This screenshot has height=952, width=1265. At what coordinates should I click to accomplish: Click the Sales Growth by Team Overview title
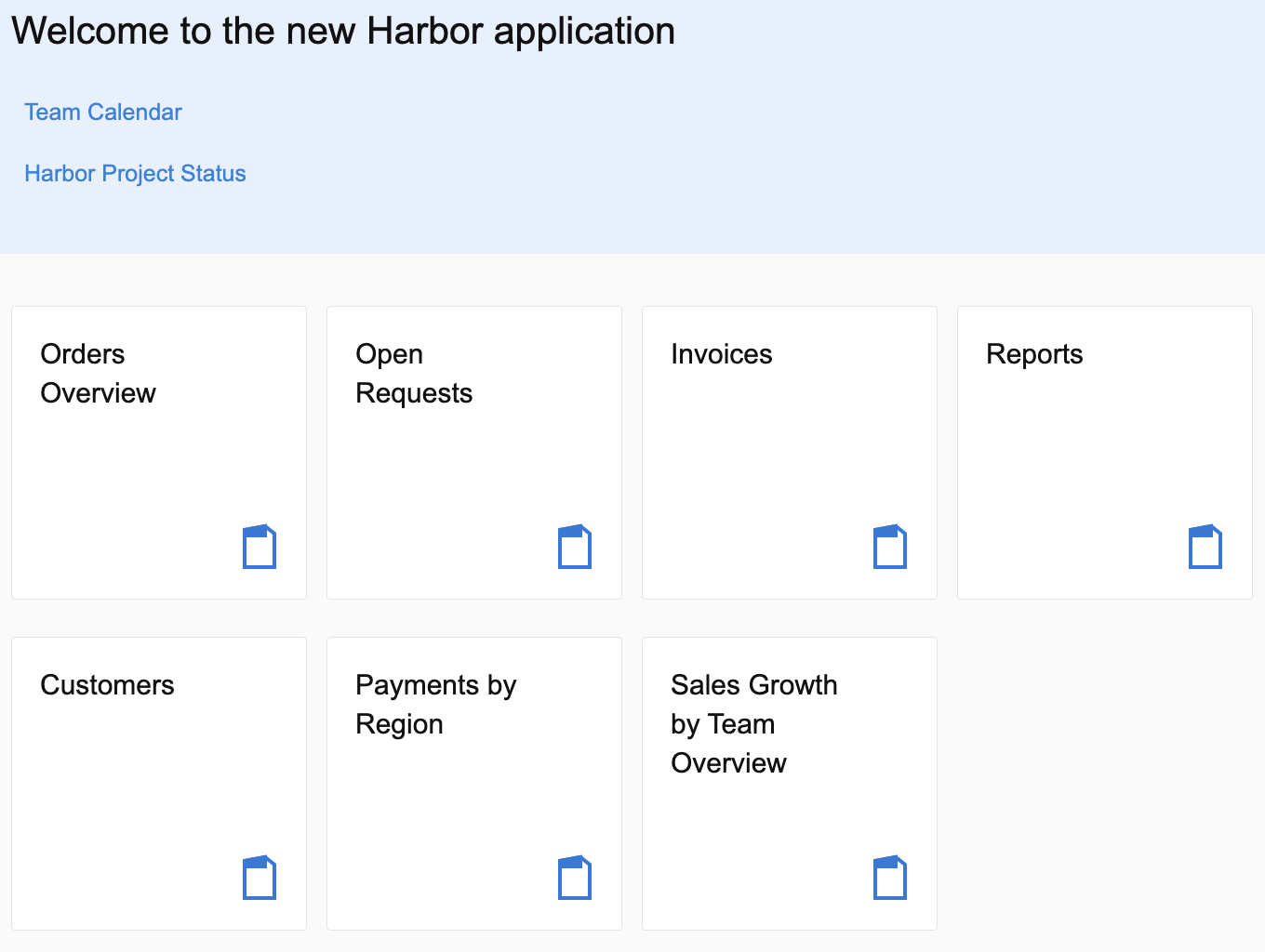coord(754,724)
